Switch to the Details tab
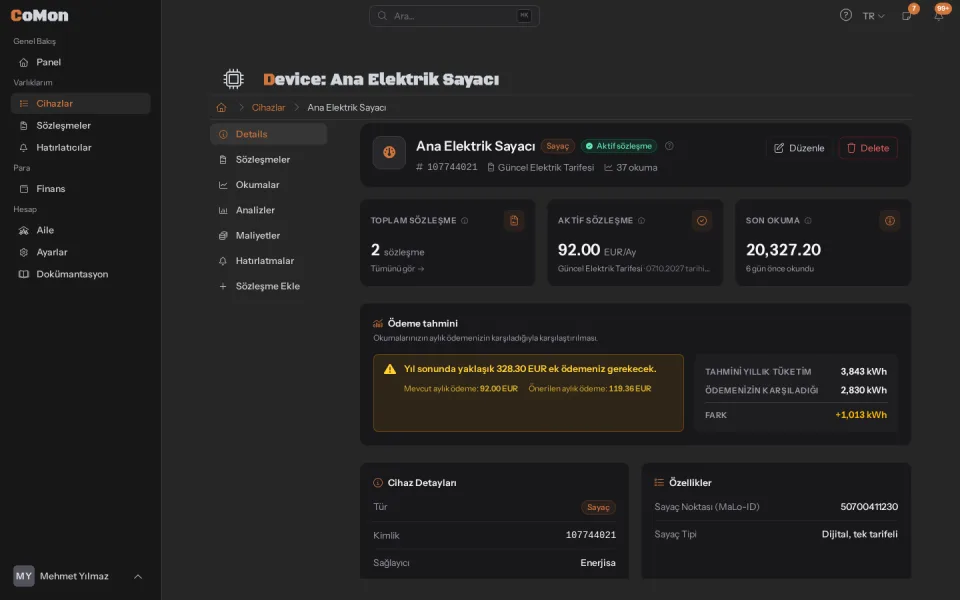The width and height of the screenshot is (960, 600). pyautogui.click(x=268, y=134)
